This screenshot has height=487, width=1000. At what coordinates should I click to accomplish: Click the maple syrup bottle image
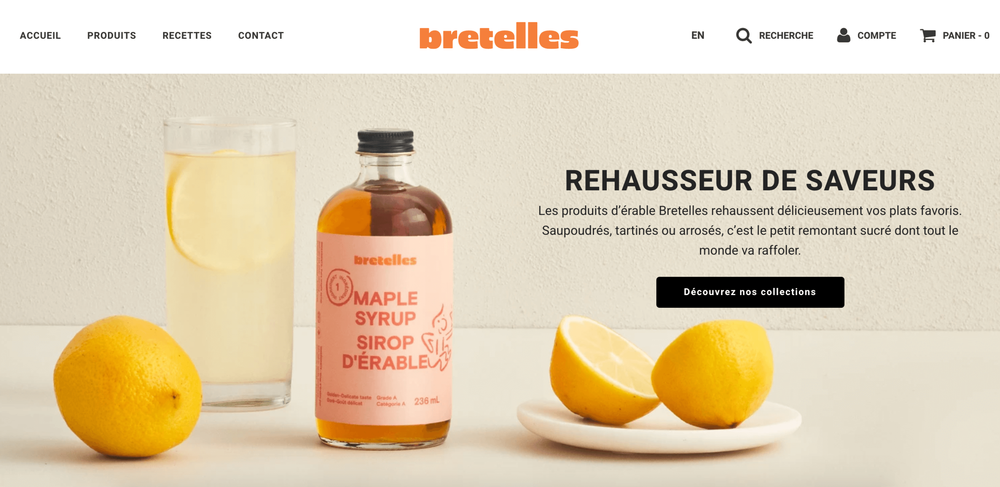pyautogui.click(x=384, y=290)
